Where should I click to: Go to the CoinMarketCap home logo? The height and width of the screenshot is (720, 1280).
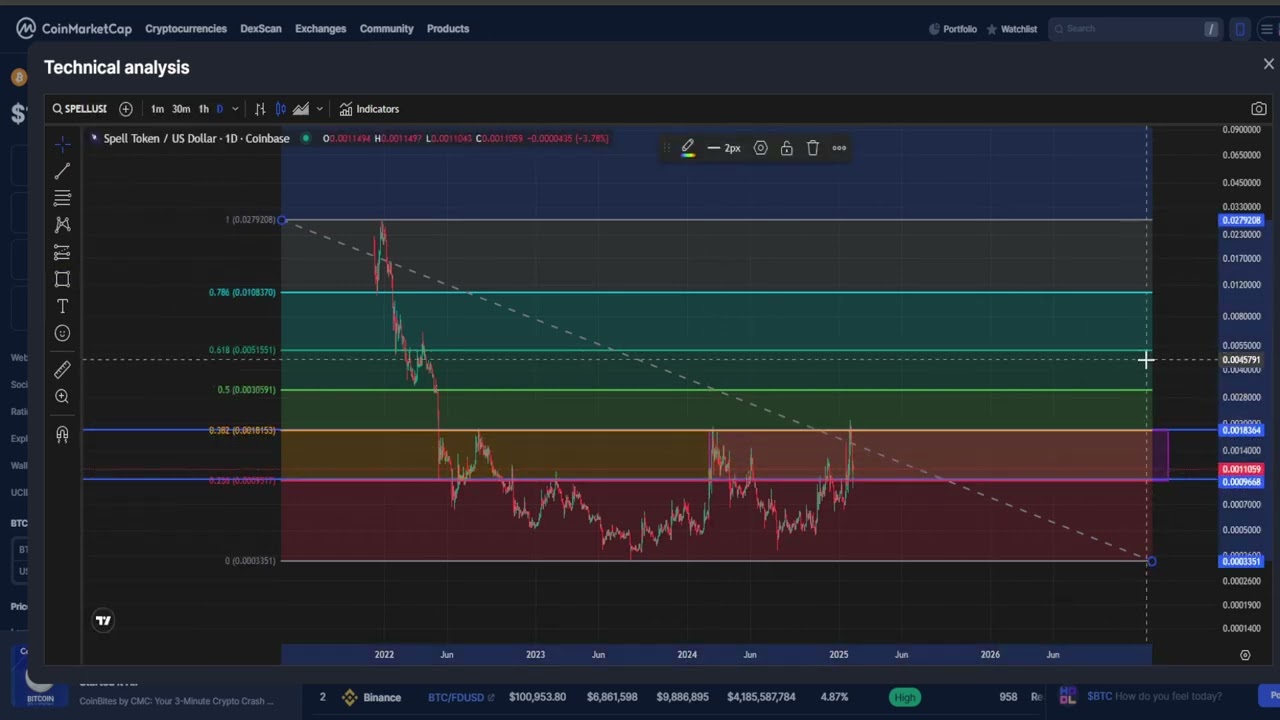coord(74,29)
